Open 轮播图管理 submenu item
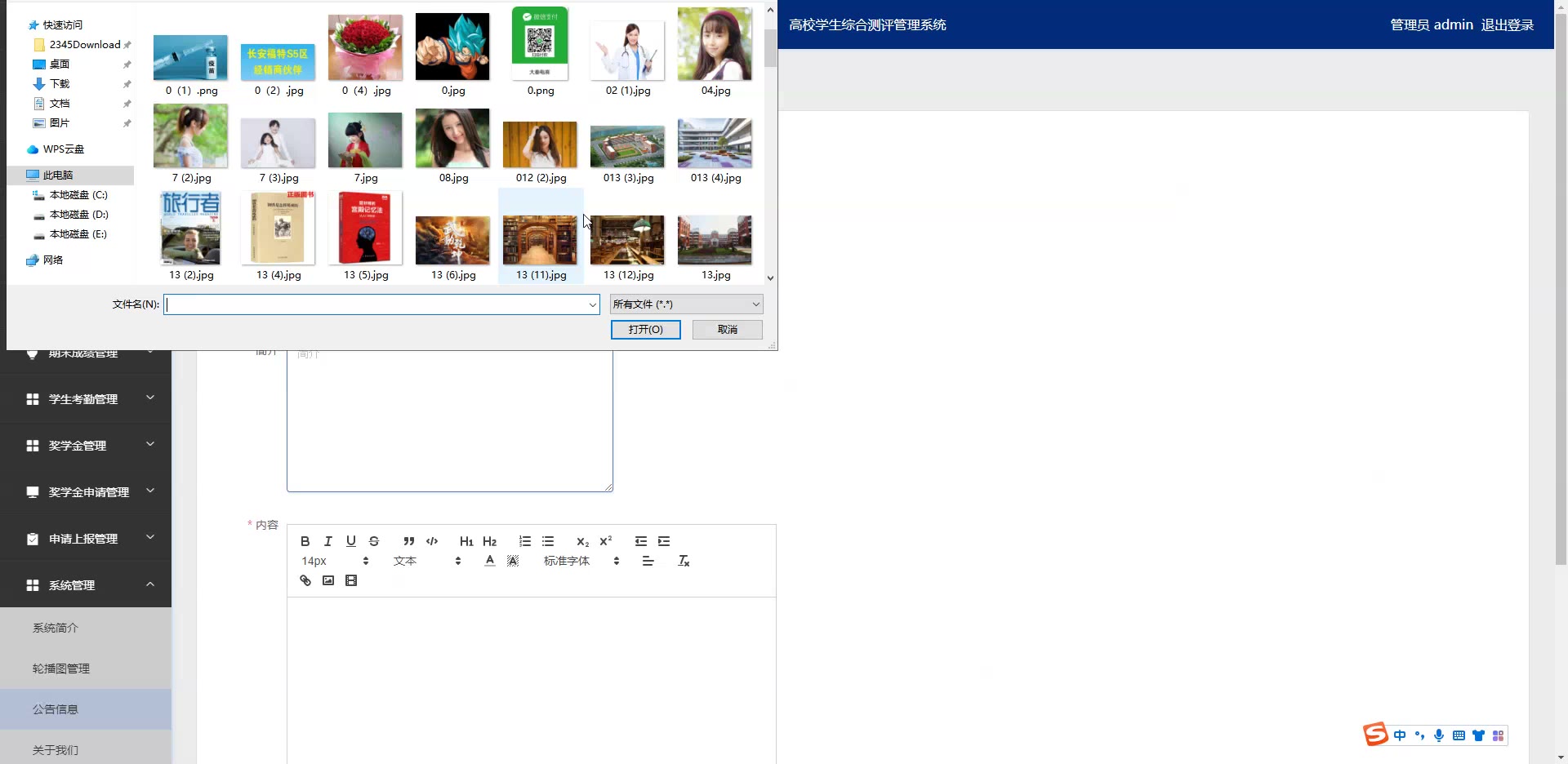 click(x=86, y=668)
